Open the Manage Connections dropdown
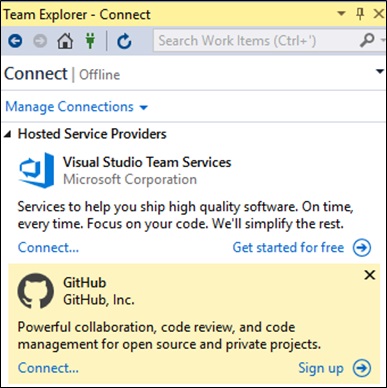Viewport: 387px width, 388px height. coord(76,107)
